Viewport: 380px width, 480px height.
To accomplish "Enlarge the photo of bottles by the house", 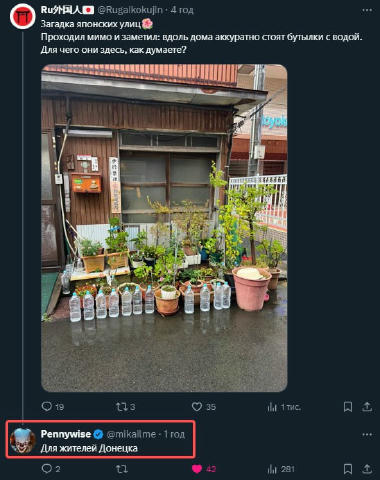I will pos(164,228).
